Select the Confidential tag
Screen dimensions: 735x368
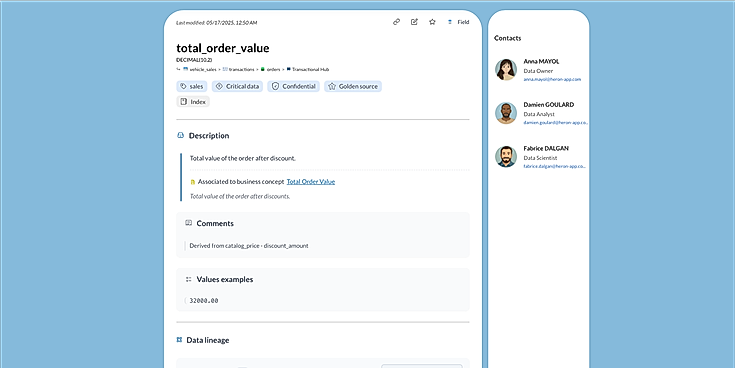coord(293,86)
